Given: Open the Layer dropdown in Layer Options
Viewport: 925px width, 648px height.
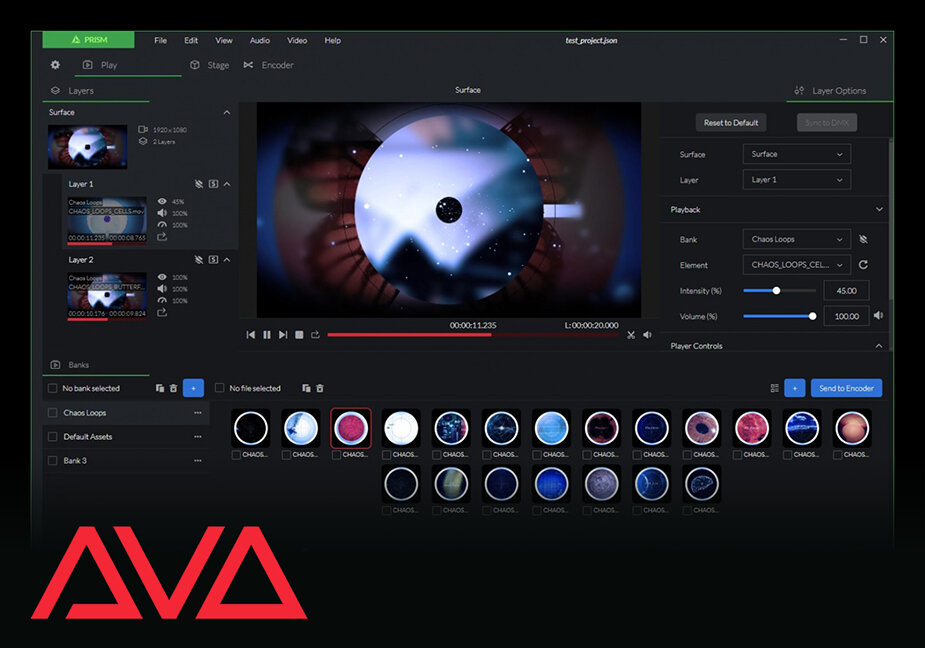Looking at the screenshot, I should point(796,180).
